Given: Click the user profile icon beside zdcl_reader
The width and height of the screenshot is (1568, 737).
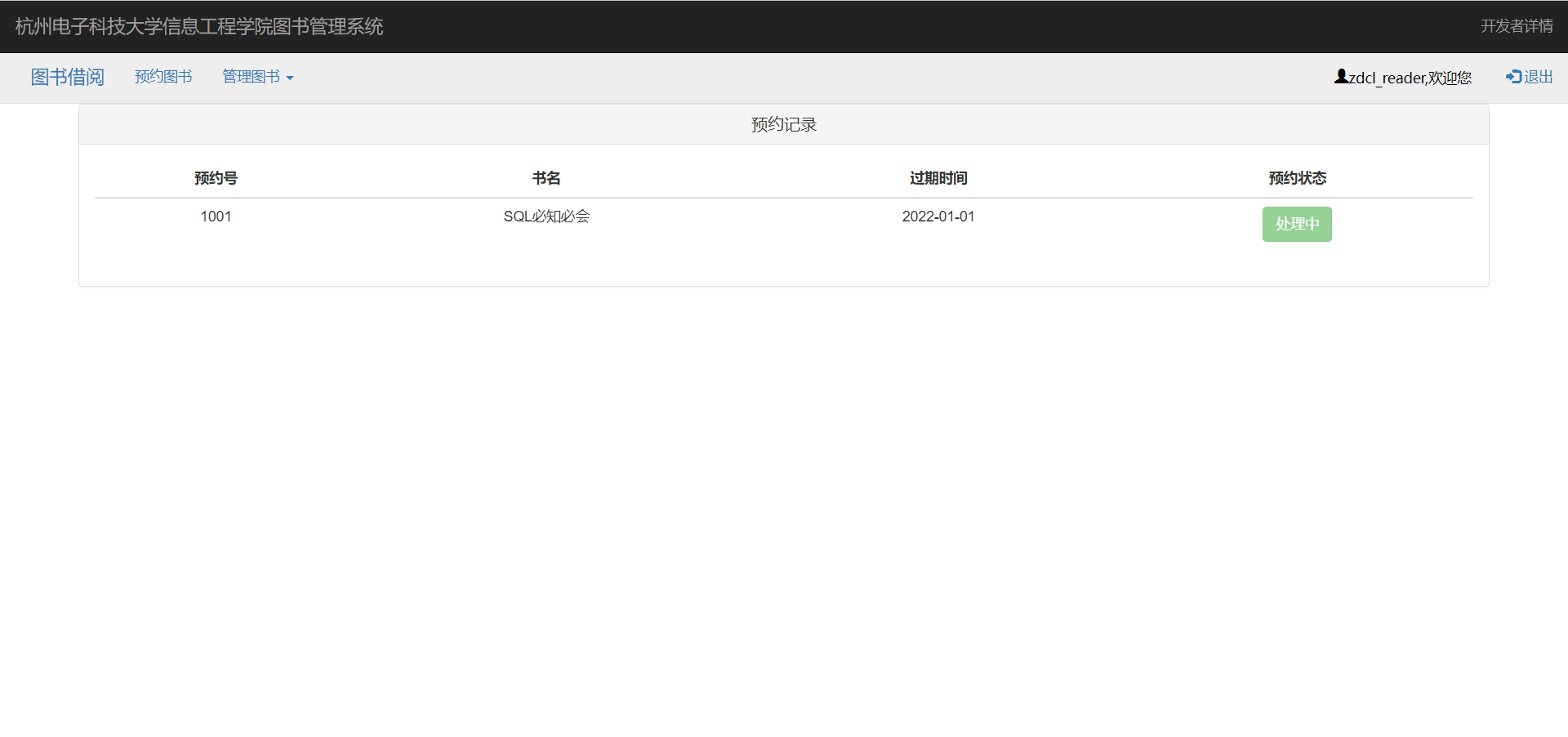Looking at the screenshot, I should [1341, 77].
